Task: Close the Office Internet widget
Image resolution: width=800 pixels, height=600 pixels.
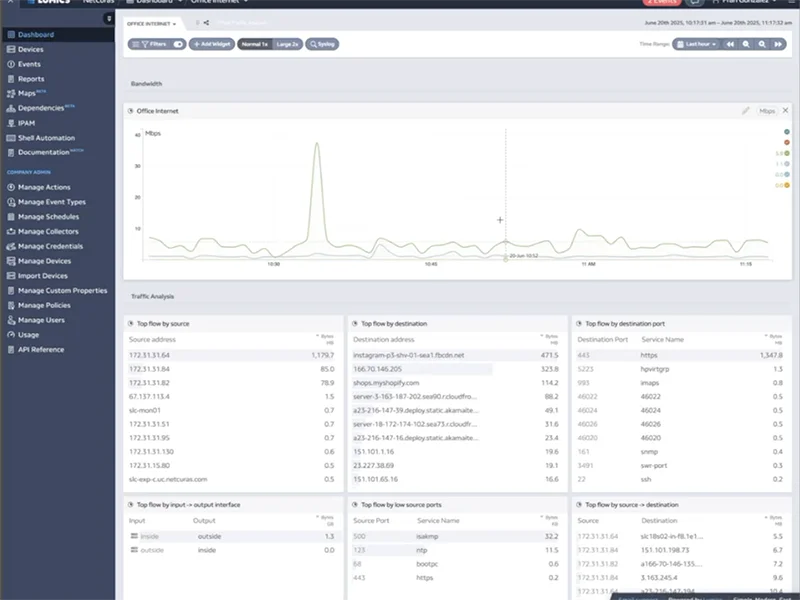Action: pyautogui.click(x=785, y=110)
